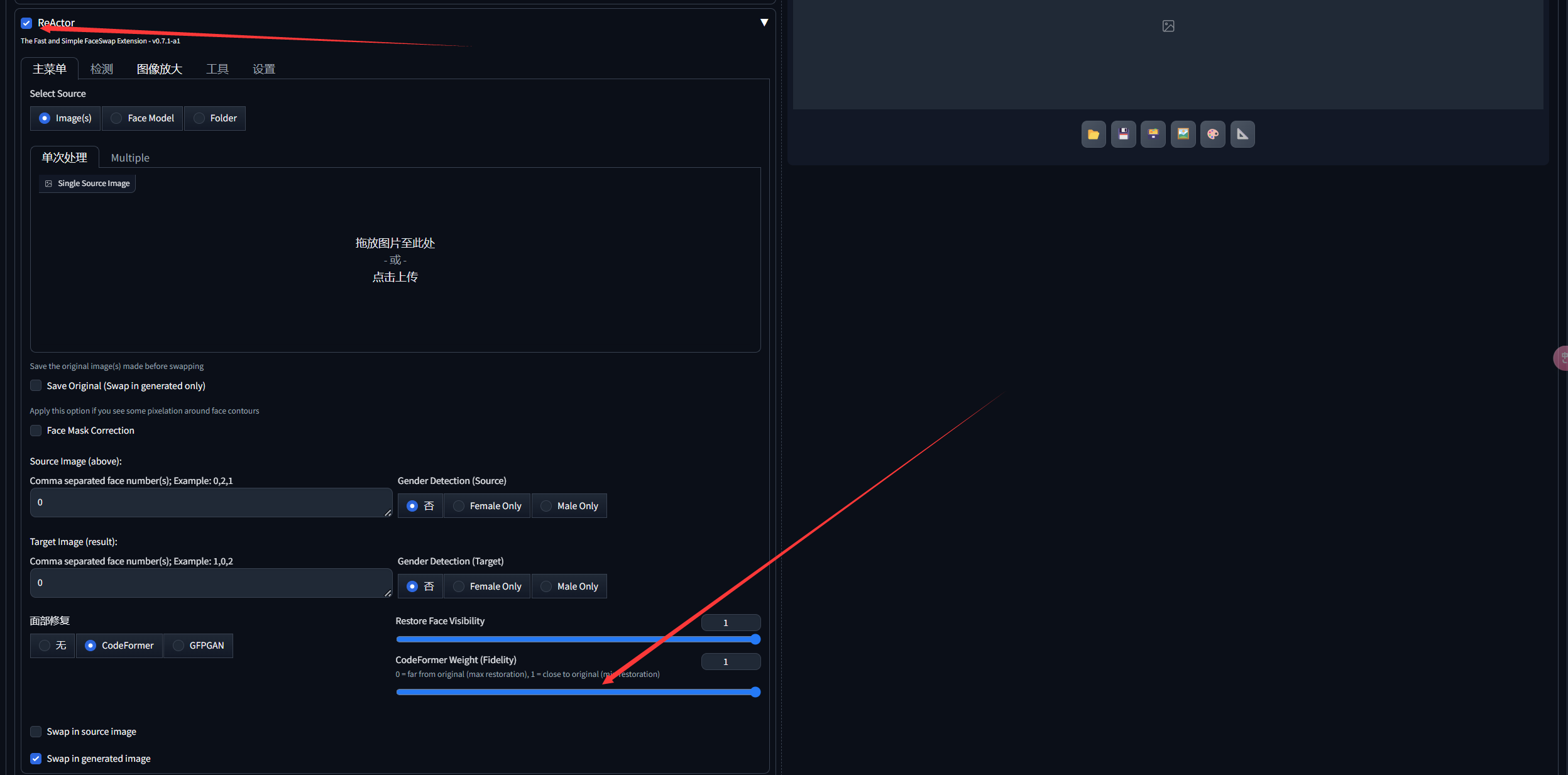The height and width of the screenshot is (775, 1568).
Task: Open the output folder icon button
Action: pyautogui.click(x=1093, y=134)
